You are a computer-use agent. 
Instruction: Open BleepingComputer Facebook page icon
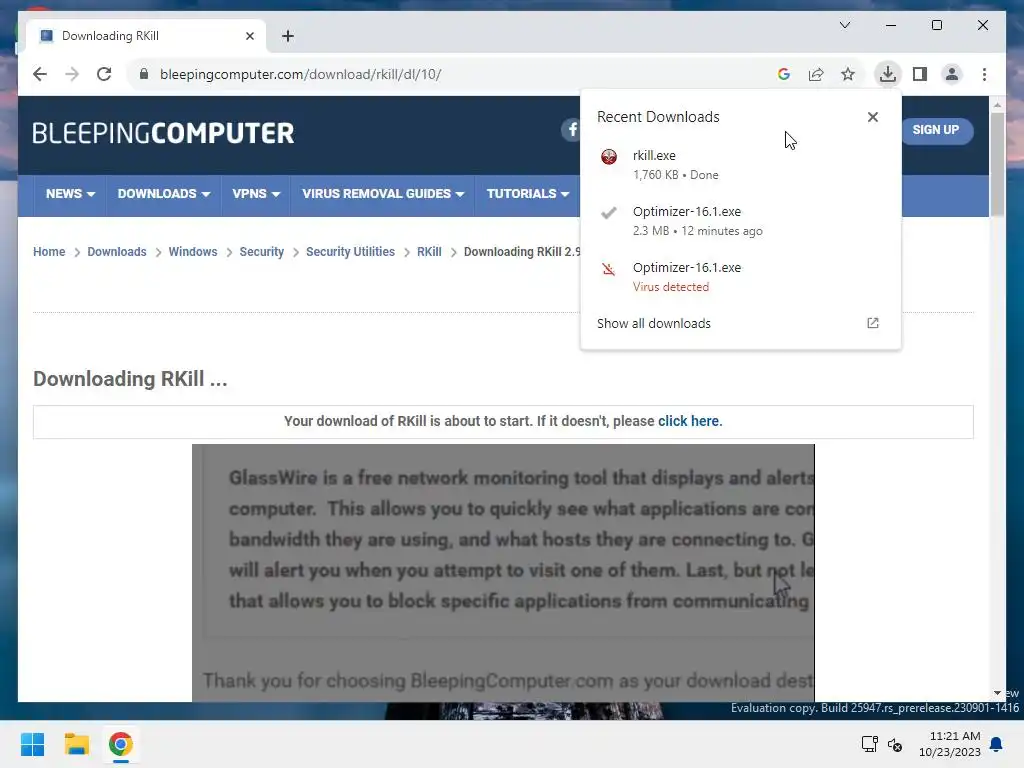pyautogui.click(x=571, y=129)
